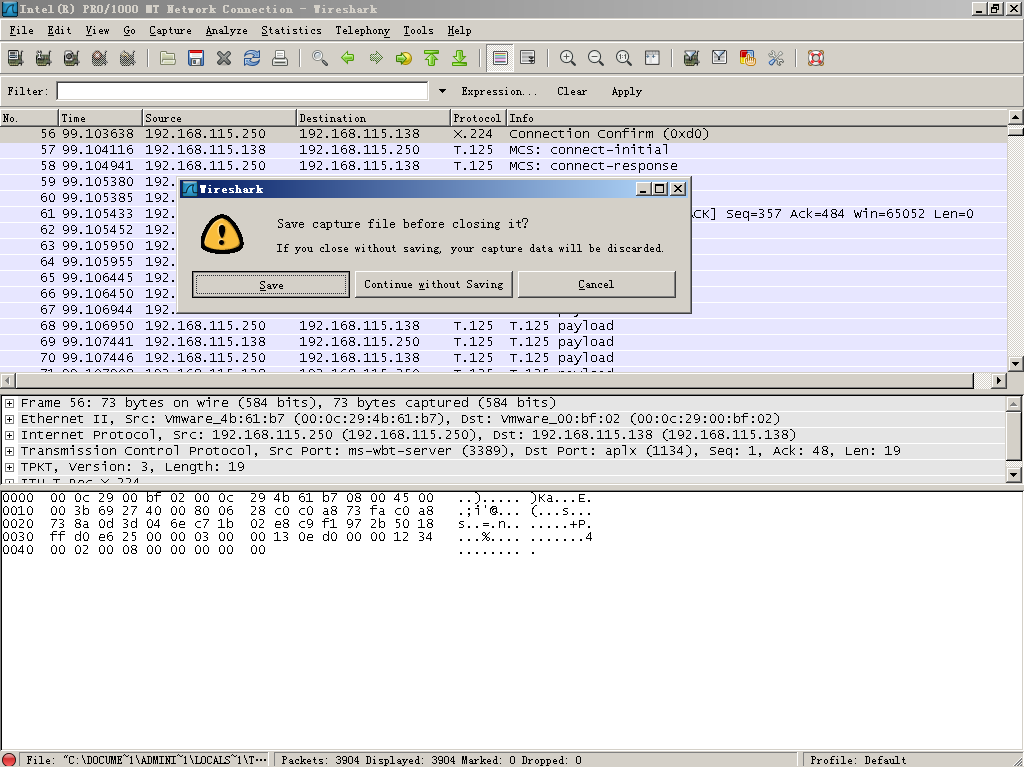Reload the current capture file
The image size is (1024, 768).
[252, 58]
